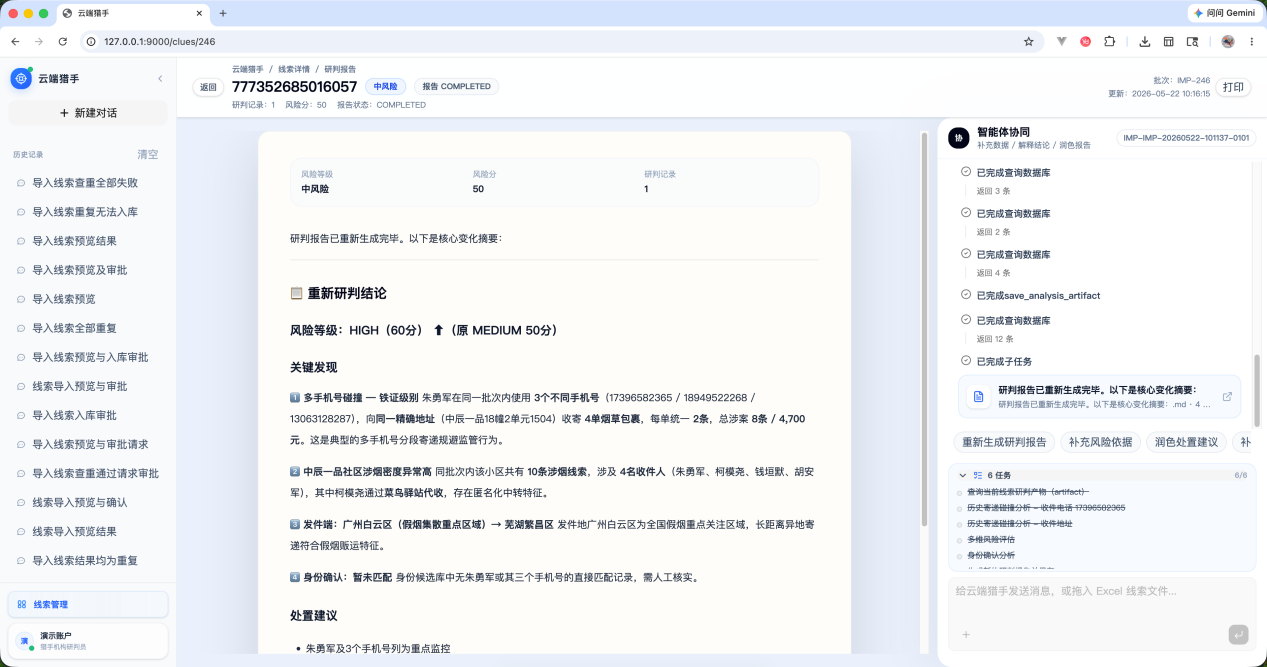Open the 演示账户 account card

pos(88,641)
